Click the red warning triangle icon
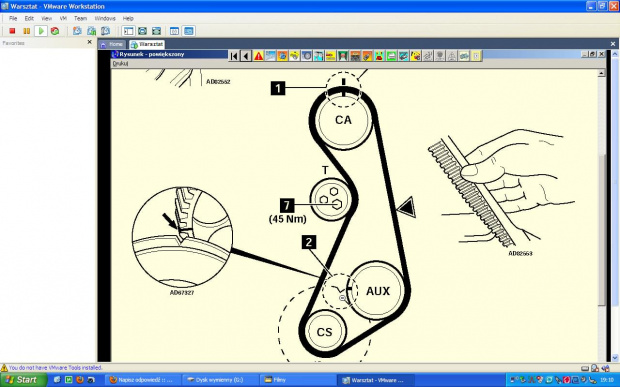620x387 pixels. (x=258, y=56)
